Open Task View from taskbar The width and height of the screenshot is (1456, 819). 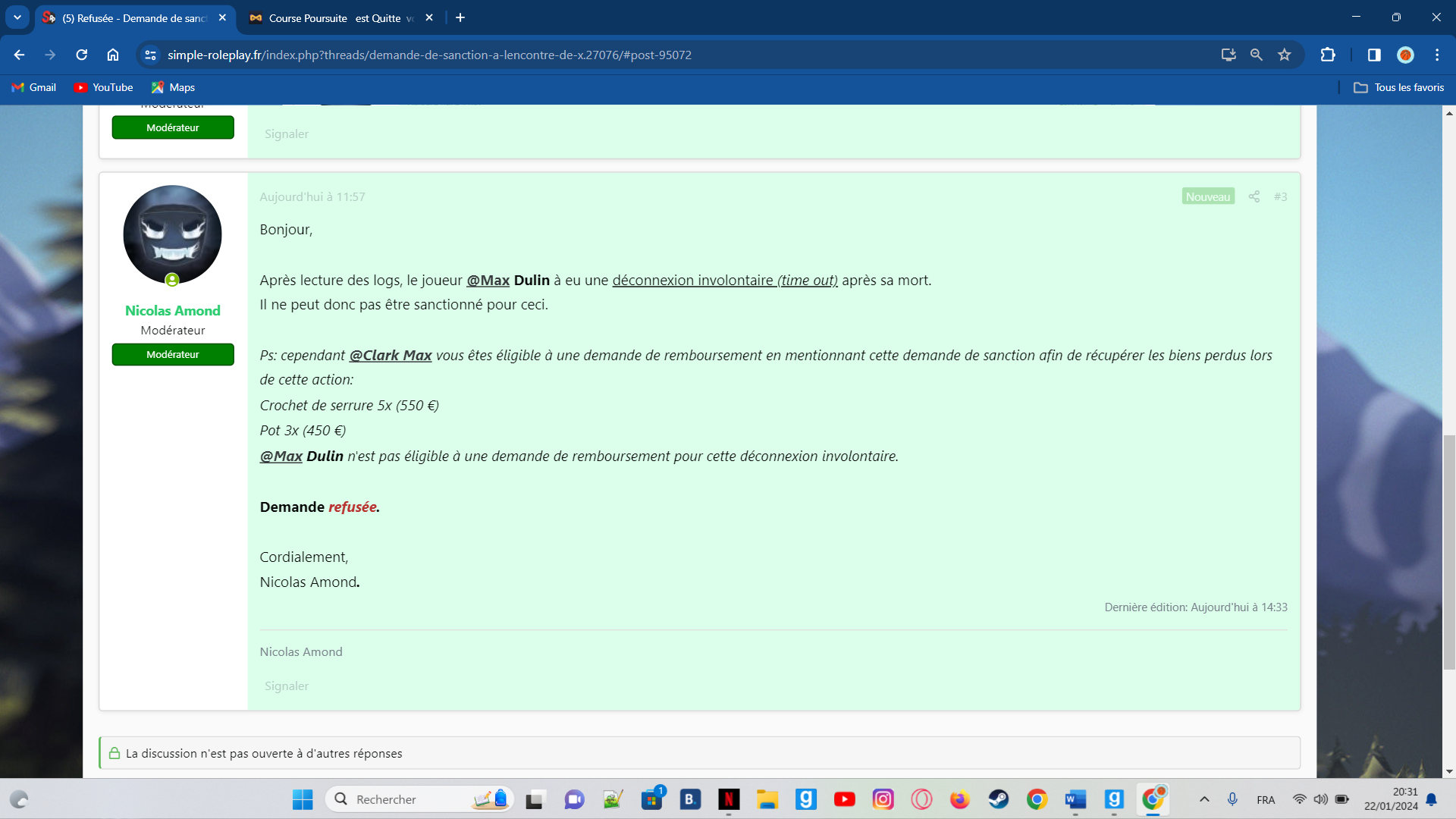click(536, 799)
